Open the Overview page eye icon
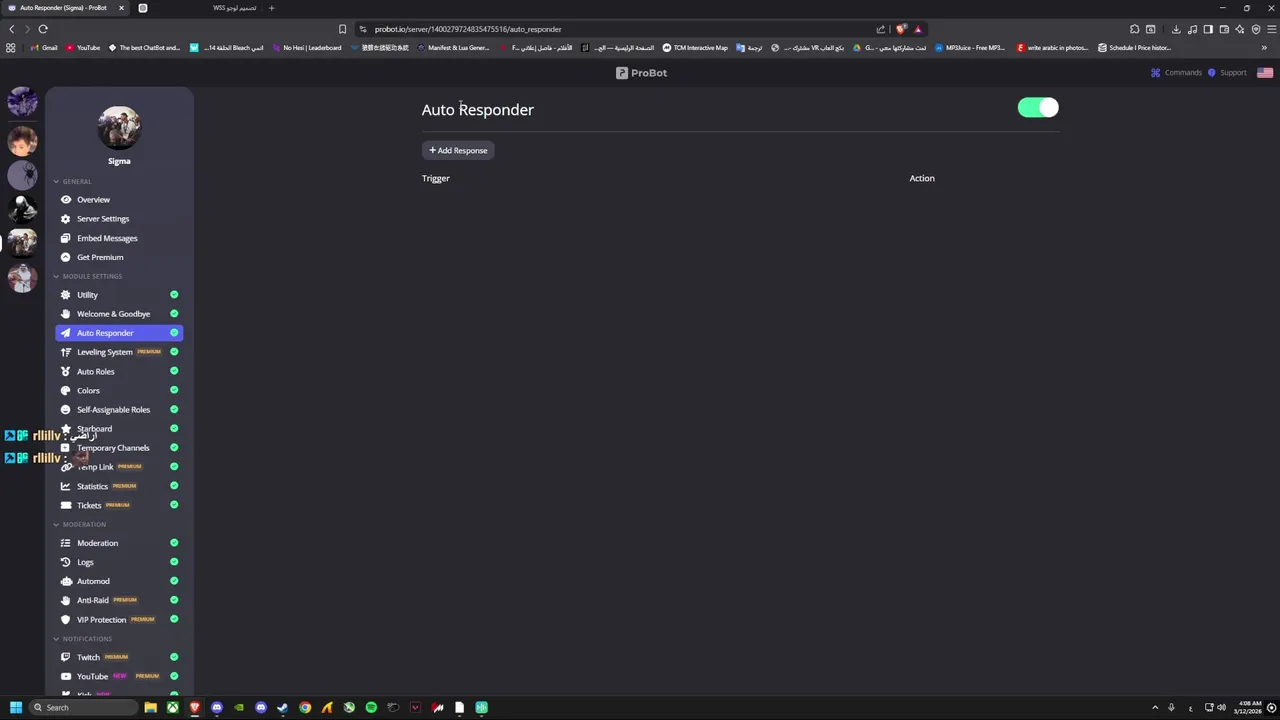Viewport: 1280px width, 720px height. pyautogui.click(x=66, y=200)
